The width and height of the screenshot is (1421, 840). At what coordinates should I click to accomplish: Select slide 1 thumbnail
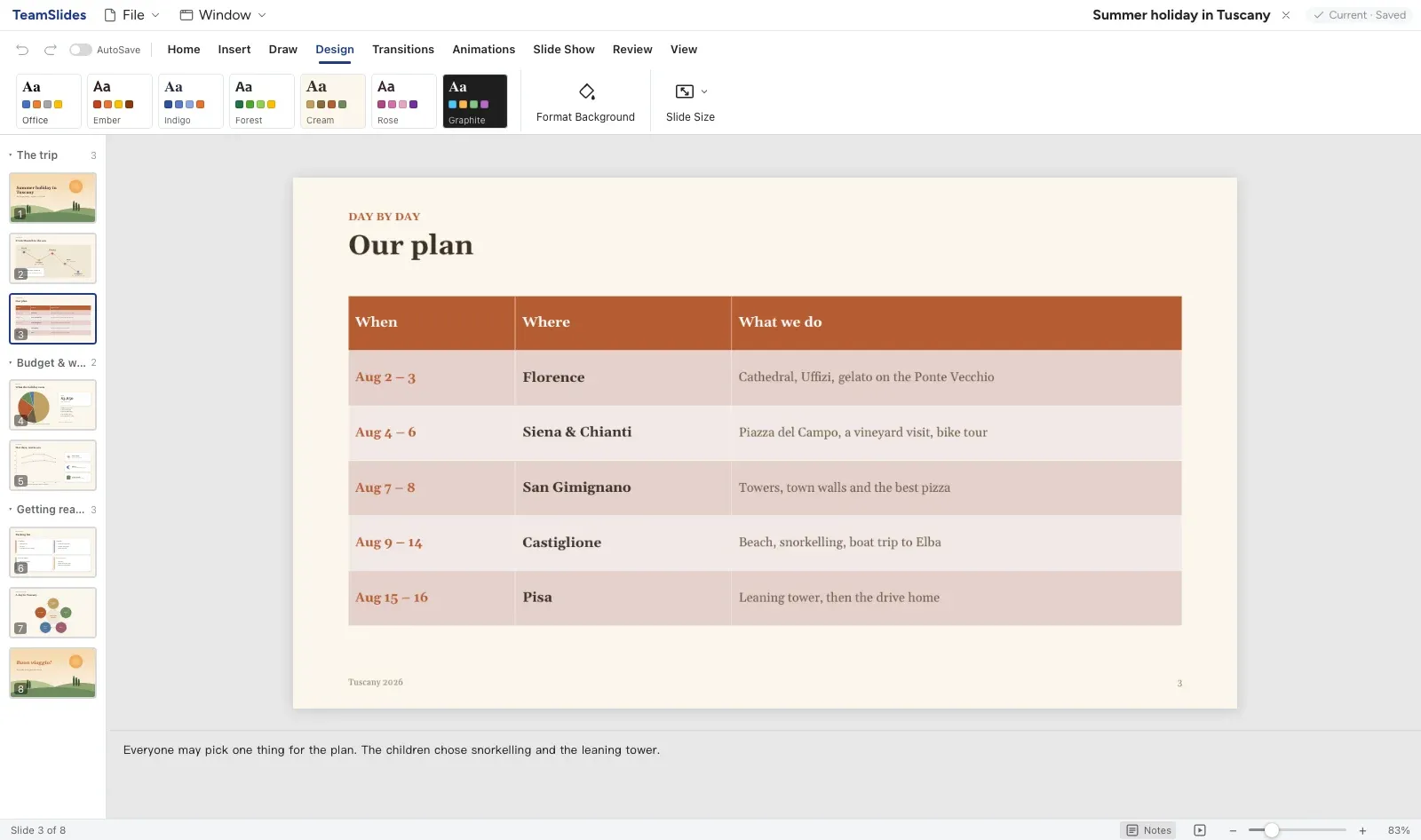52,198
